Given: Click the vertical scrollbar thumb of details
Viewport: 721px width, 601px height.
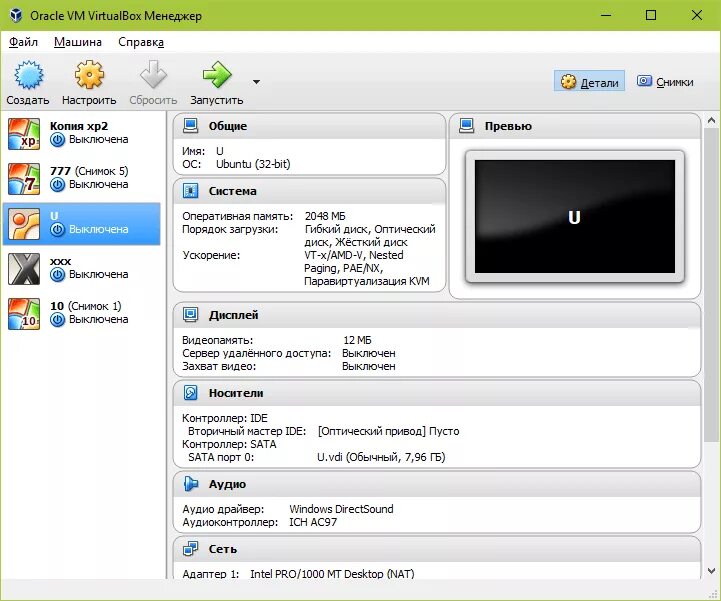Looking at the screenshot, I should pyautogui.click(x=711, y=285).
